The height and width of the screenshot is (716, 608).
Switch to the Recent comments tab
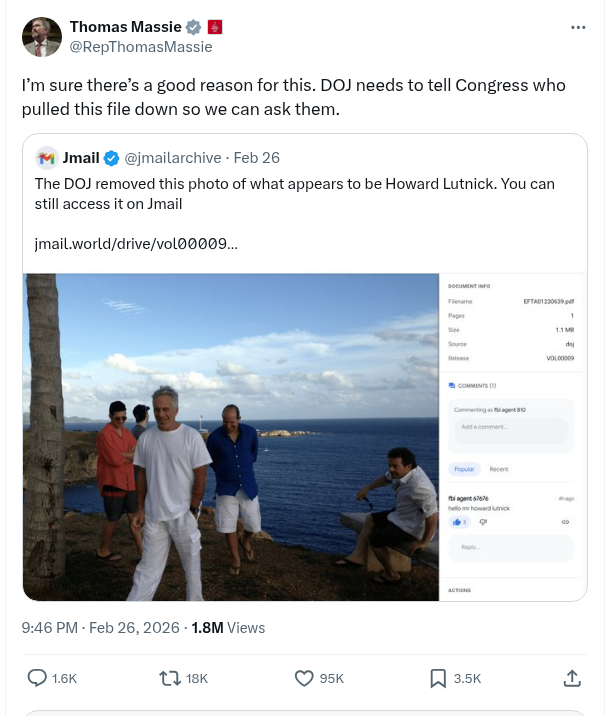point(498,469)
